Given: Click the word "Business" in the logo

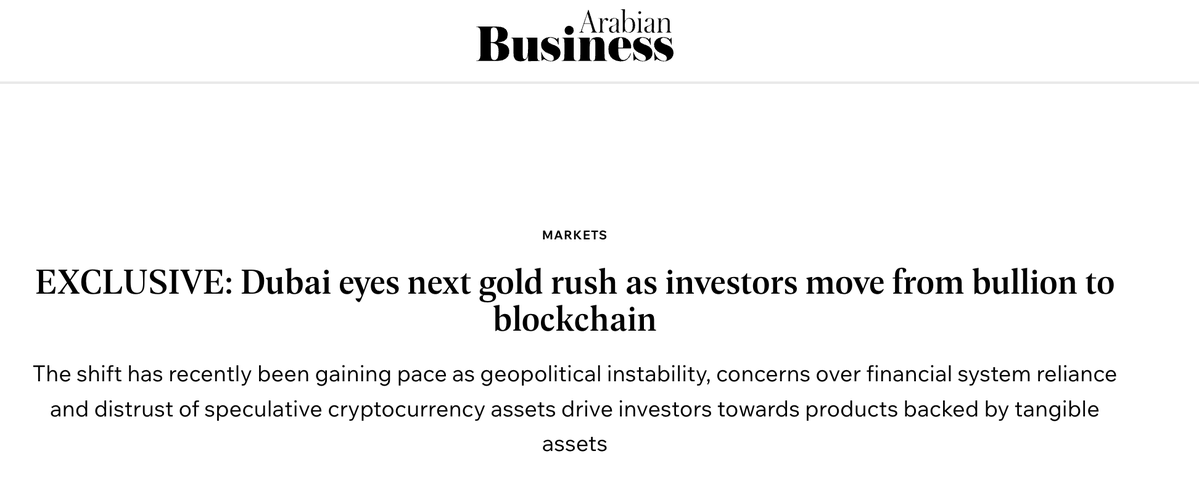Looking at the screenshot, I should (575, 46).
